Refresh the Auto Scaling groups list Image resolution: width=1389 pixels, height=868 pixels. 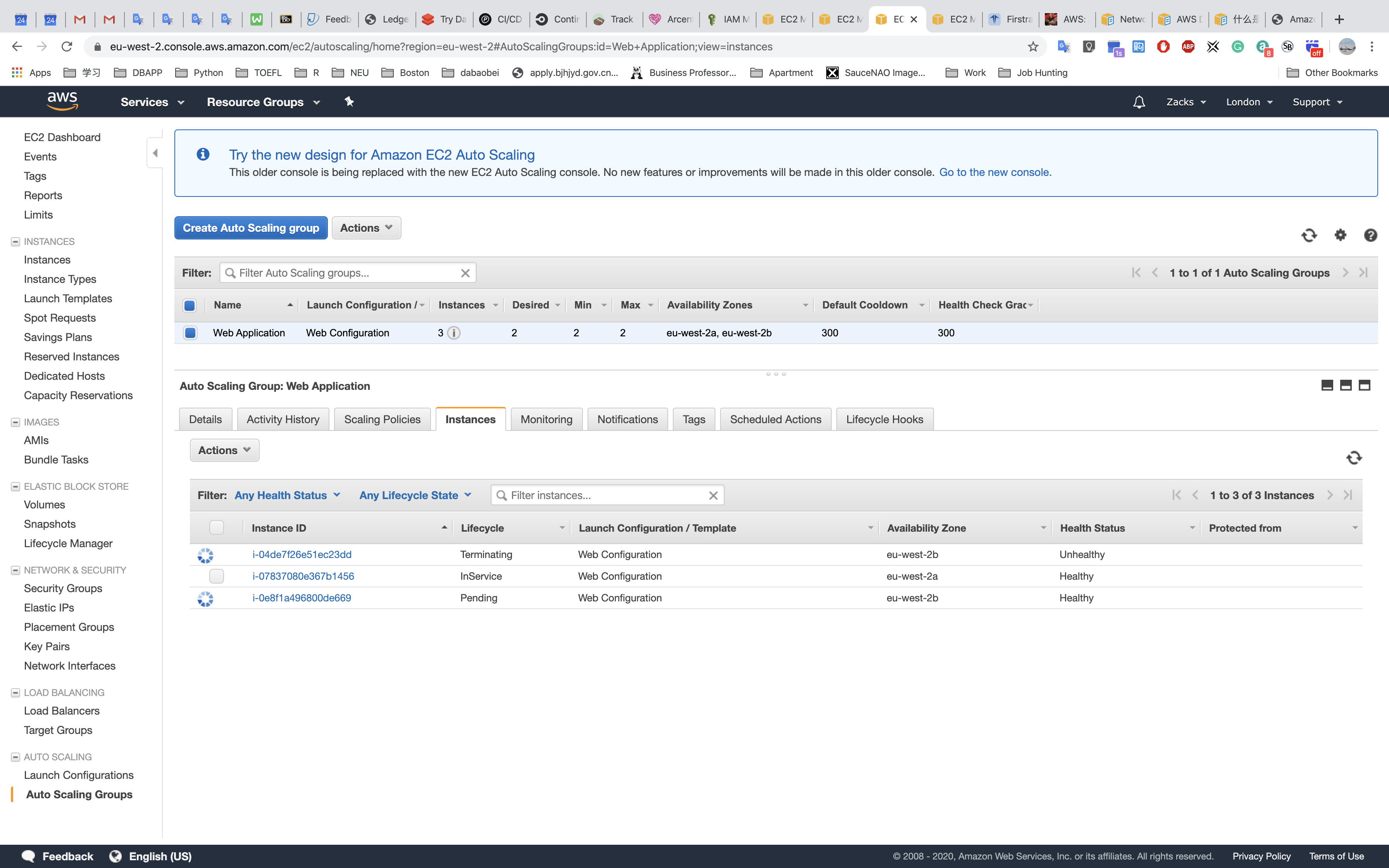coord(1309,235)
